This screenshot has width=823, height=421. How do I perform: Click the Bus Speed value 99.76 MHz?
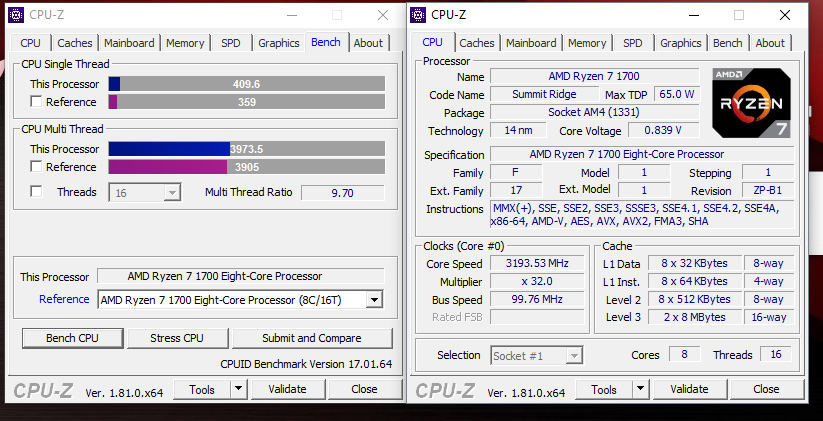click(x=537, y=299)
